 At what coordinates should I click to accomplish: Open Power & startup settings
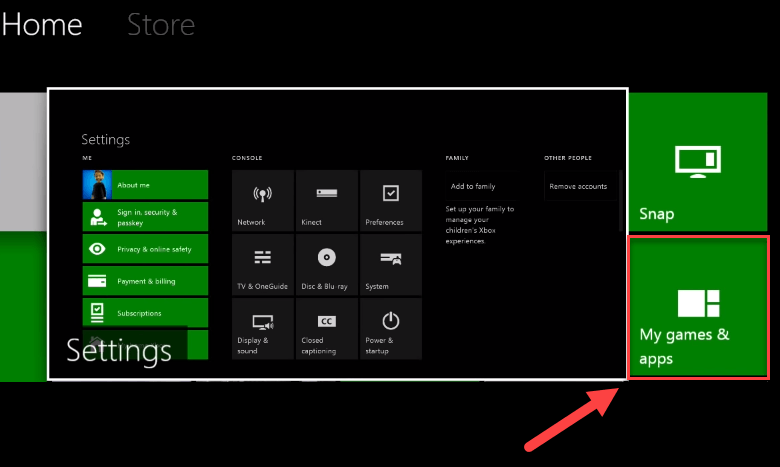391,328
